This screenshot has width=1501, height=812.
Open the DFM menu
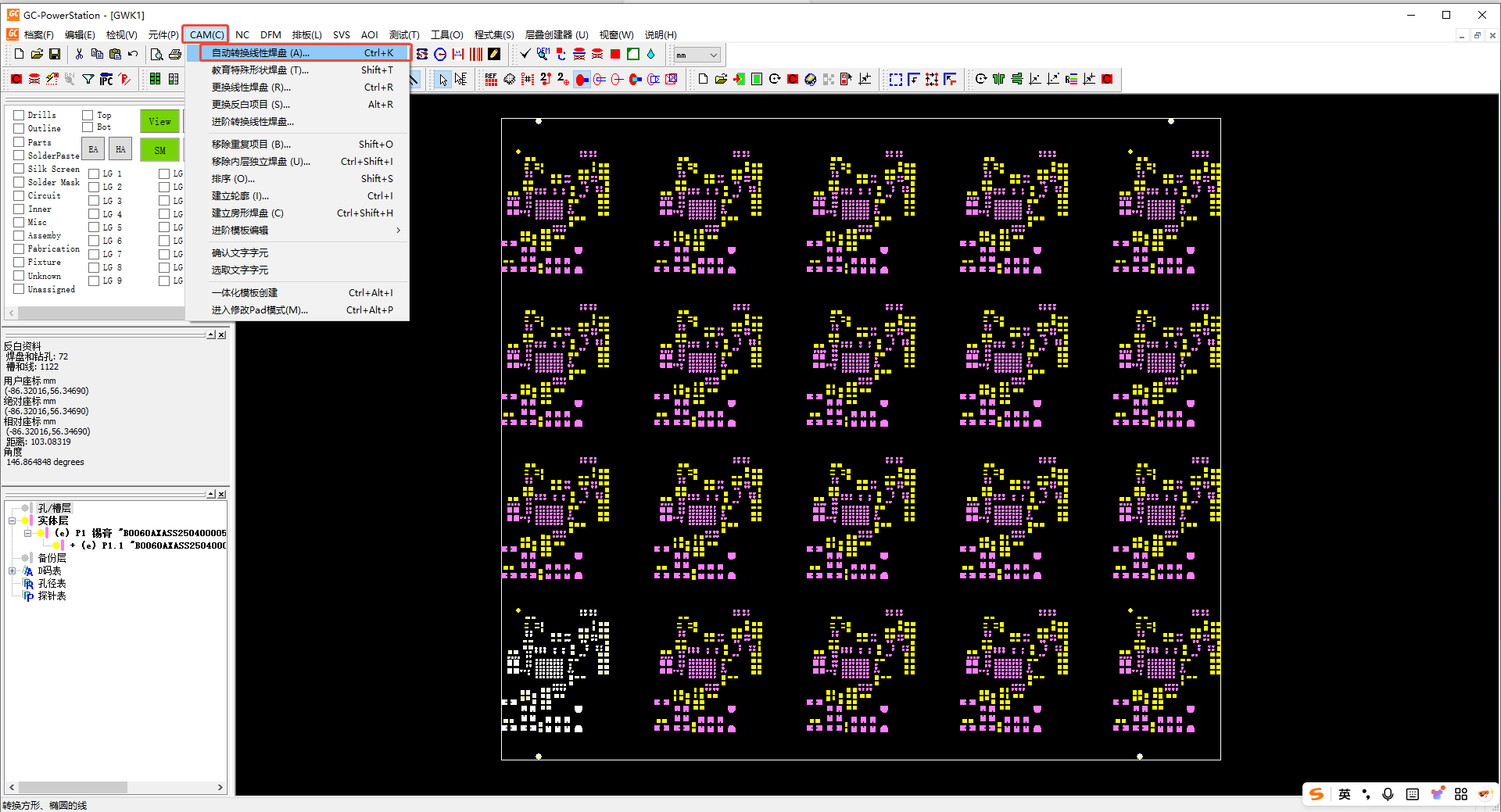270,34
